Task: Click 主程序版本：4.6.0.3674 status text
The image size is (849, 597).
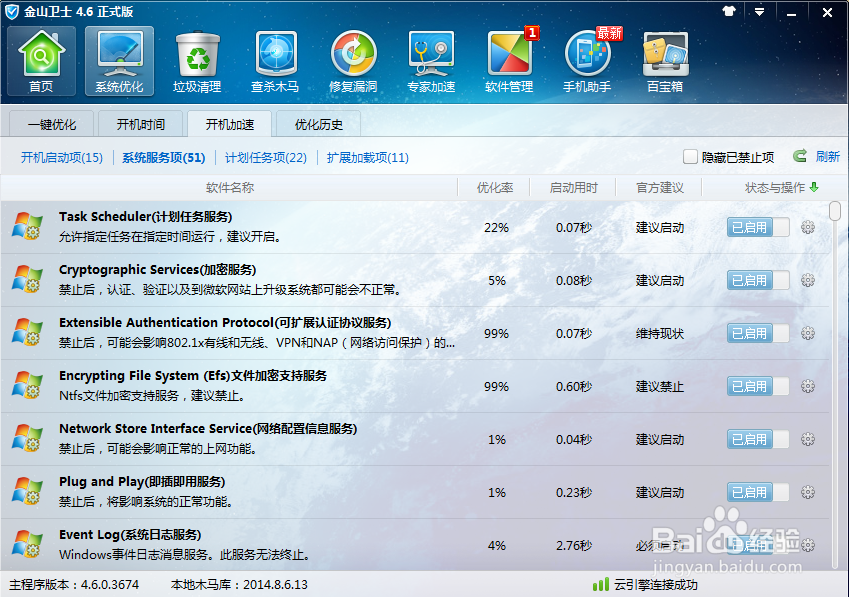Action: coord(74,585)
